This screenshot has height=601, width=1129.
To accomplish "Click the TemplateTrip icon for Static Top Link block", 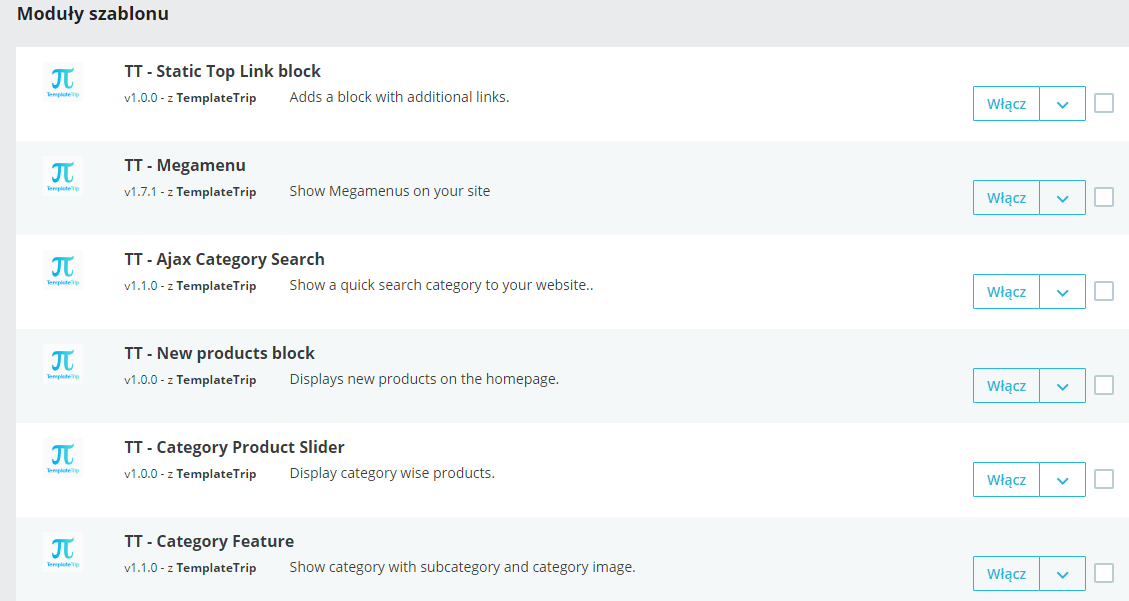I will (62, 82).
